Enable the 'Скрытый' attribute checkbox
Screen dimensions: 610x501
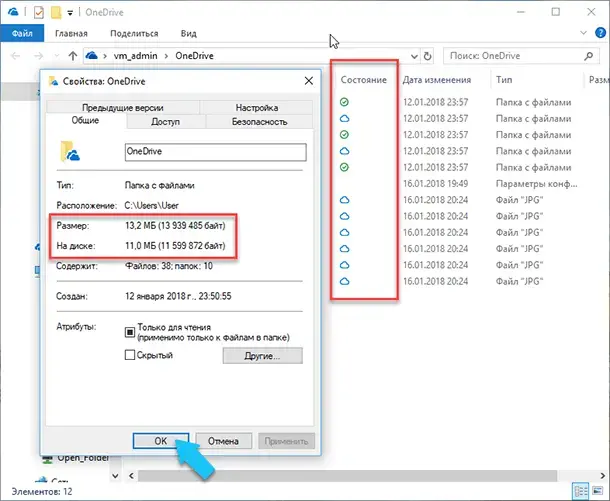tap(129, 355)
